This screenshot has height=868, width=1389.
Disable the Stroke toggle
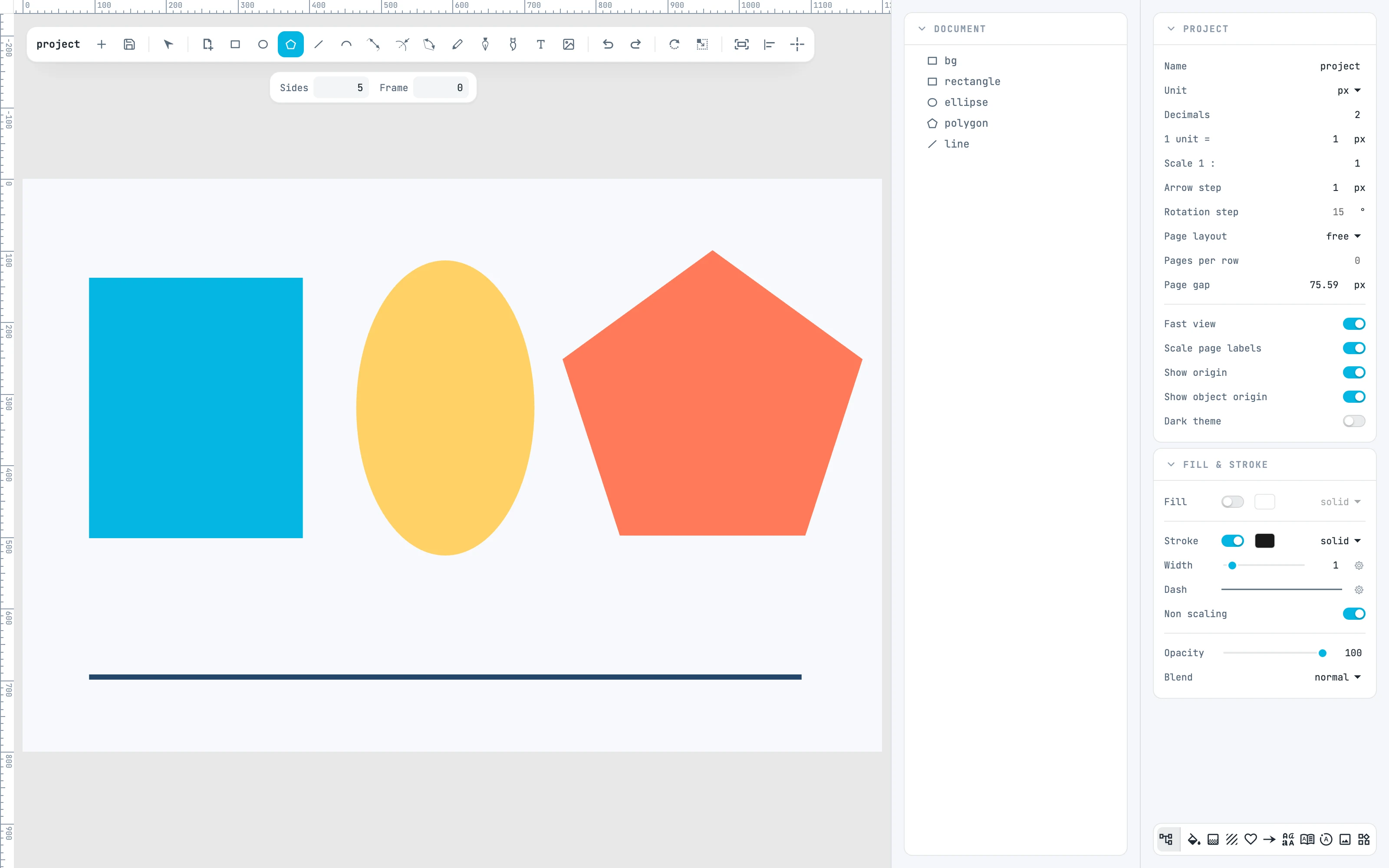coord(1232,541)
